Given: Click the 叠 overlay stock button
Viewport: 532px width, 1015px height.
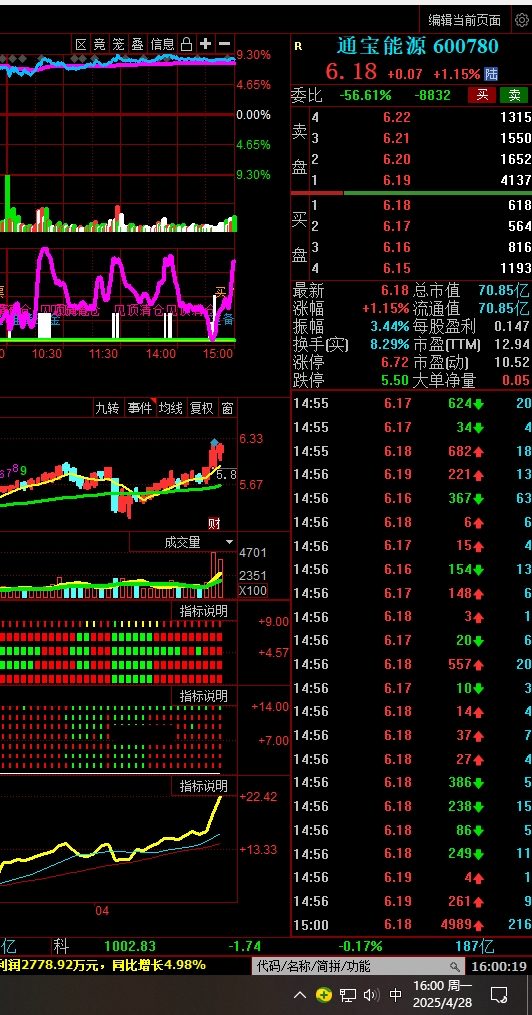Looking at the screenshot, I should click(137, 44).
